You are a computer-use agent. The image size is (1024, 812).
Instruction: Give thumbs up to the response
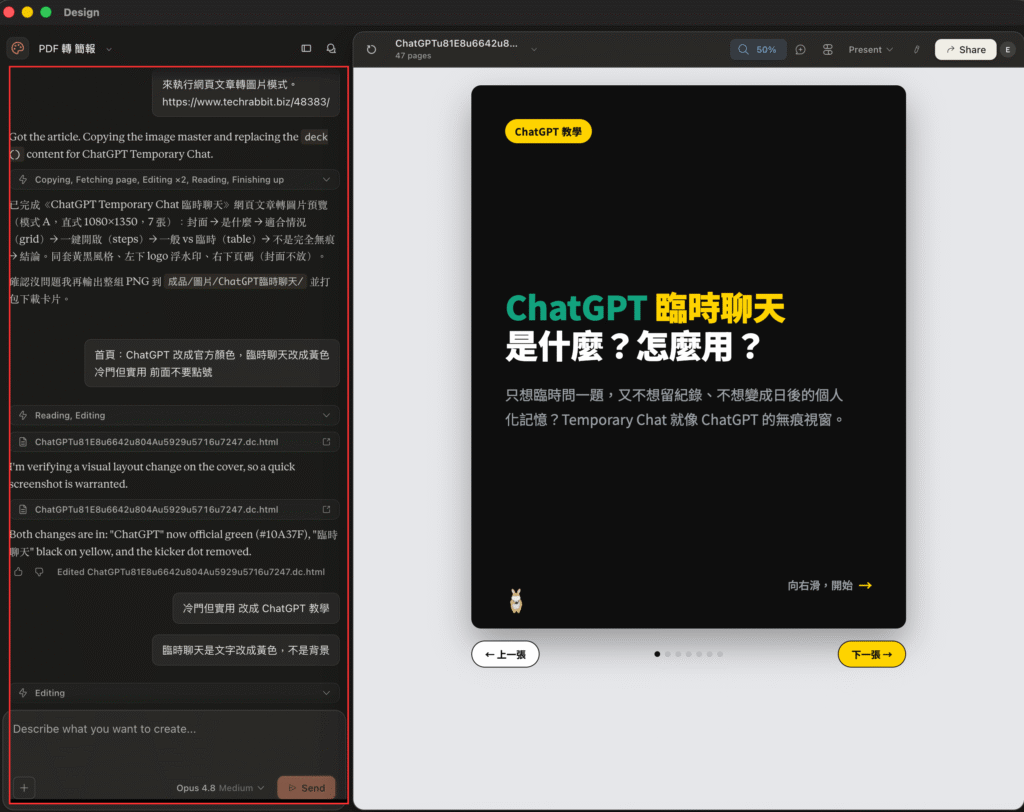(18, 572)
